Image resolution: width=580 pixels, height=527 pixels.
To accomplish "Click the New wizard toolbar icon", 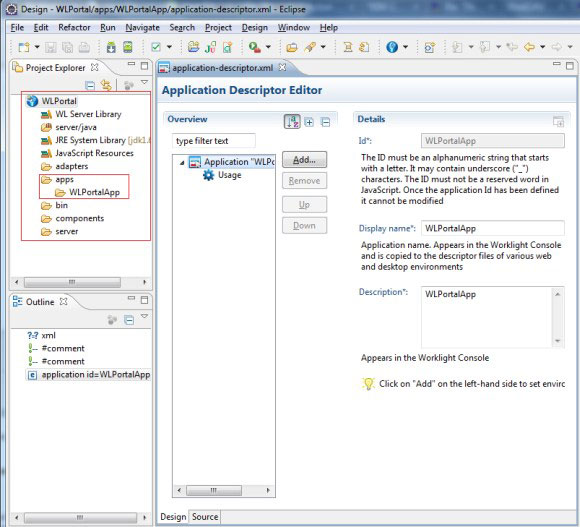I will click(24, 47).
